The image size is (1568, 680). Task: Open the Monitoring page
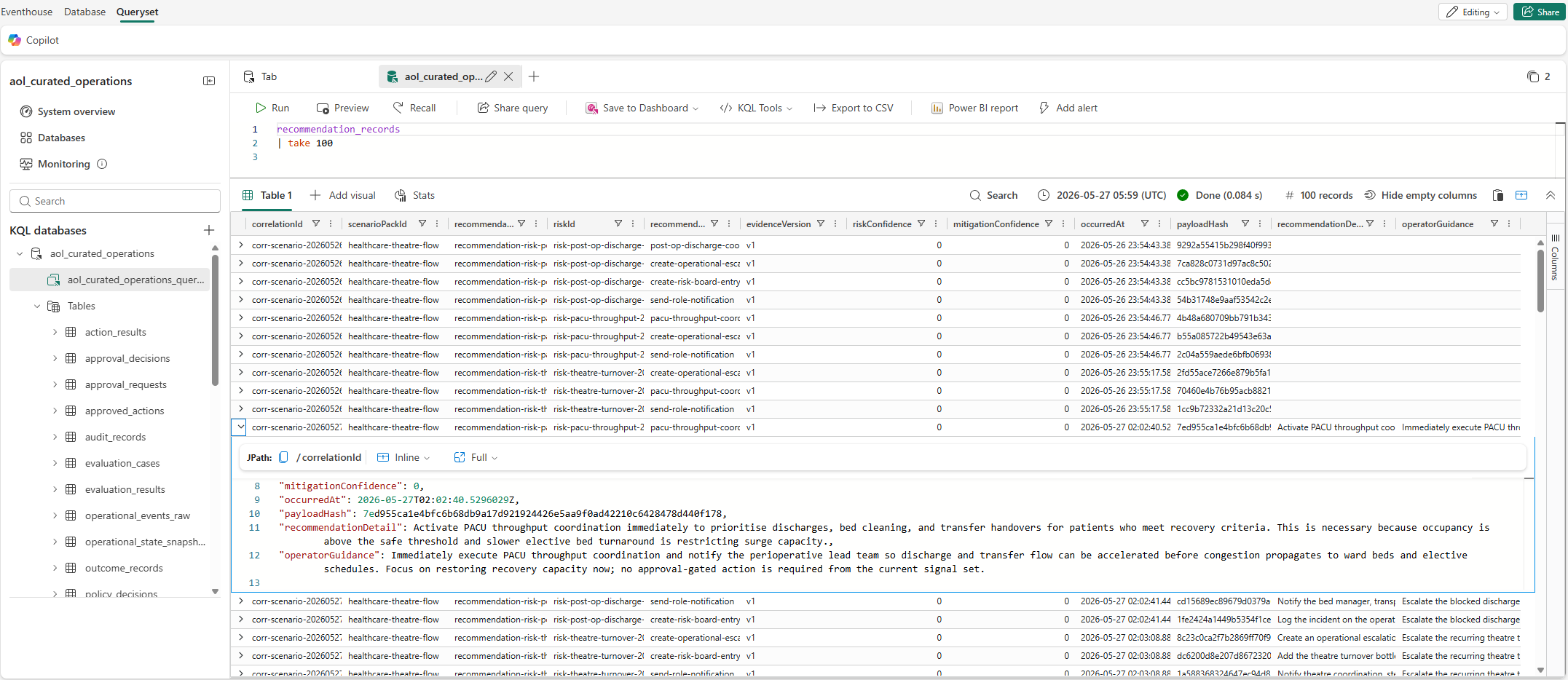(x=55, y=164)
